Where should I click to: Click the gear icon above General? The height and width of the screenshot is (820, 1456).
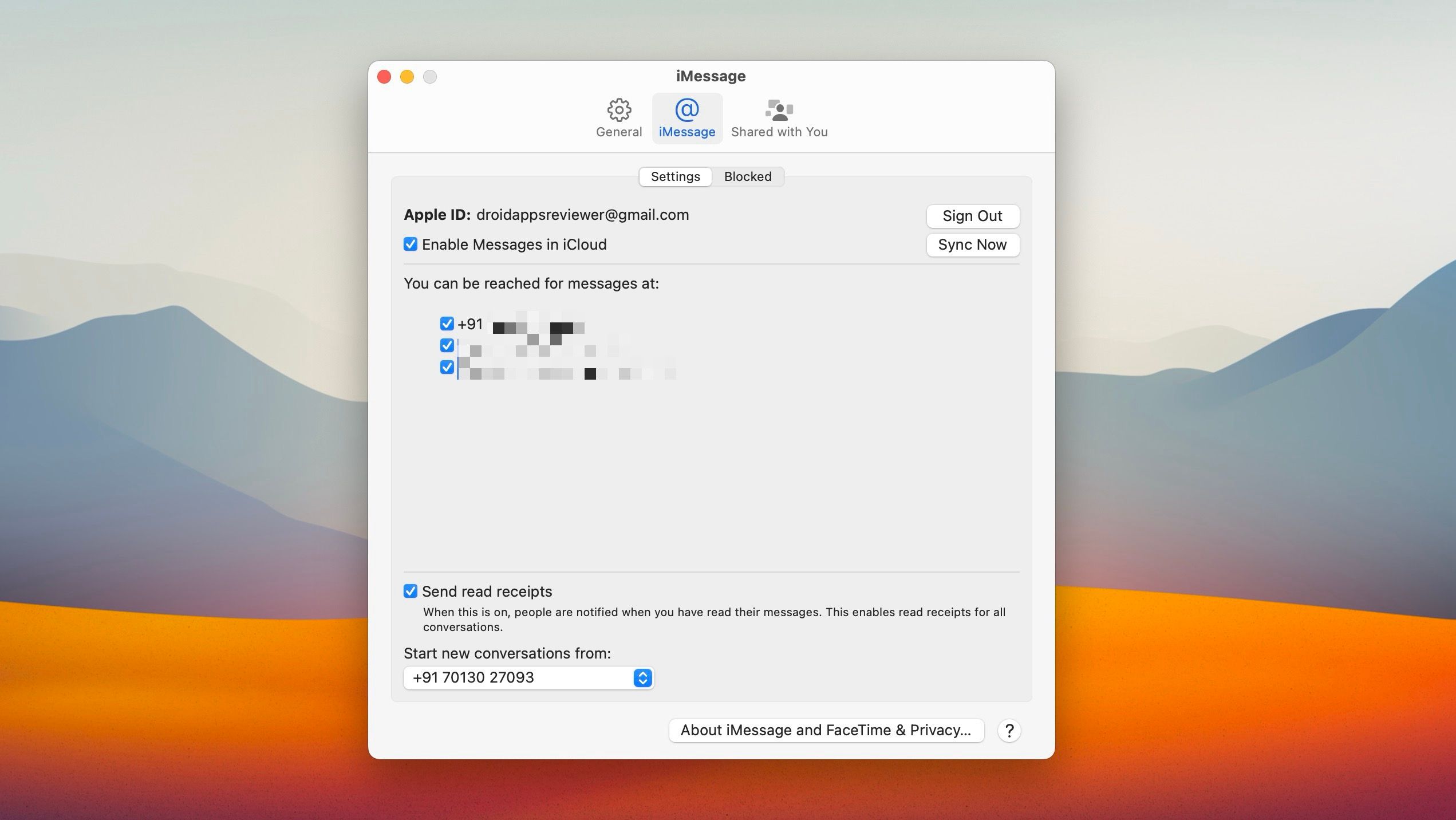click(618, 109)
